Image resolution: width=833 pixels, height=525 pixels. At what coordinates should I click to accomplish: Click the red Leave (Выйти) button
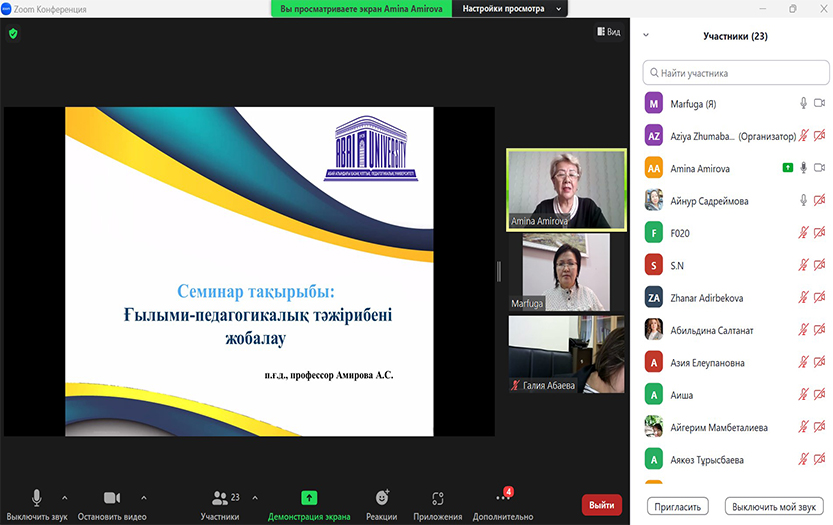pyautogui.click(x=601, y=505)
